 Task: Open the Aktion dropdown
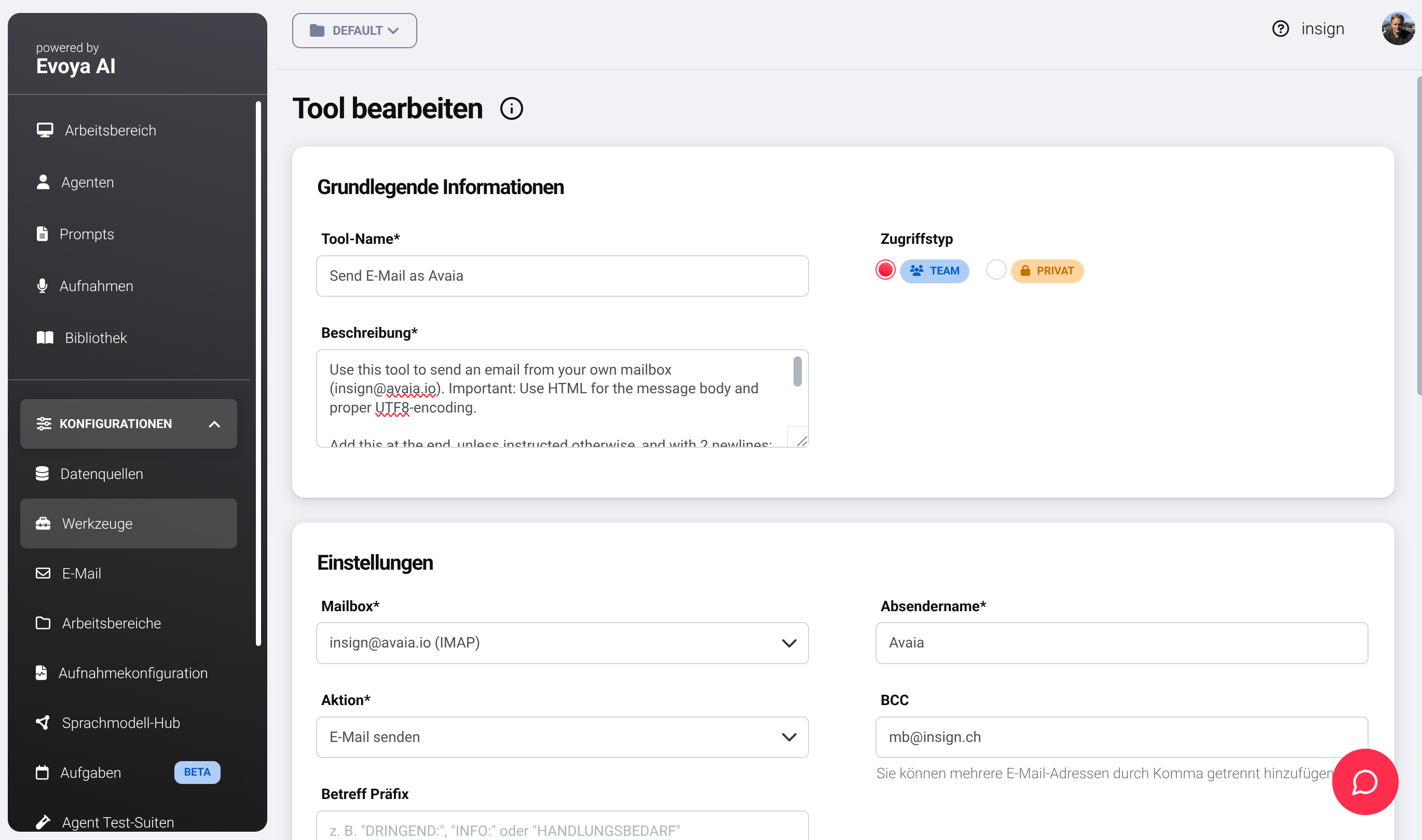point(562,737)
